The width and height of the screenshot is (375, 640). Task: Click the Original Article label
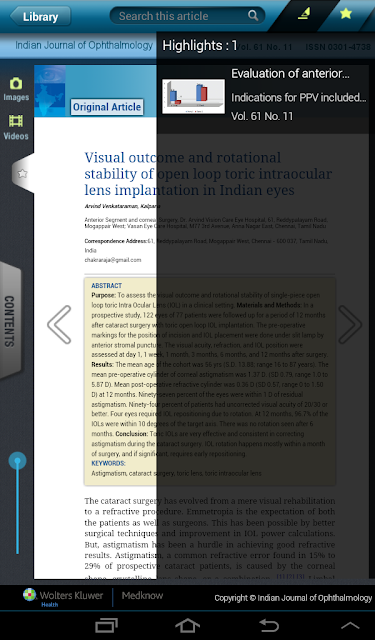[x=107, y=107]
